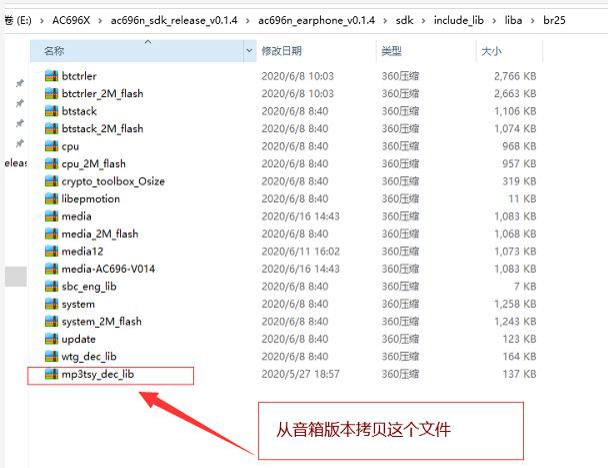Expand the chevron after AC696X in path
Viewport: 608px width, 468px height.
tap(100, 21)
